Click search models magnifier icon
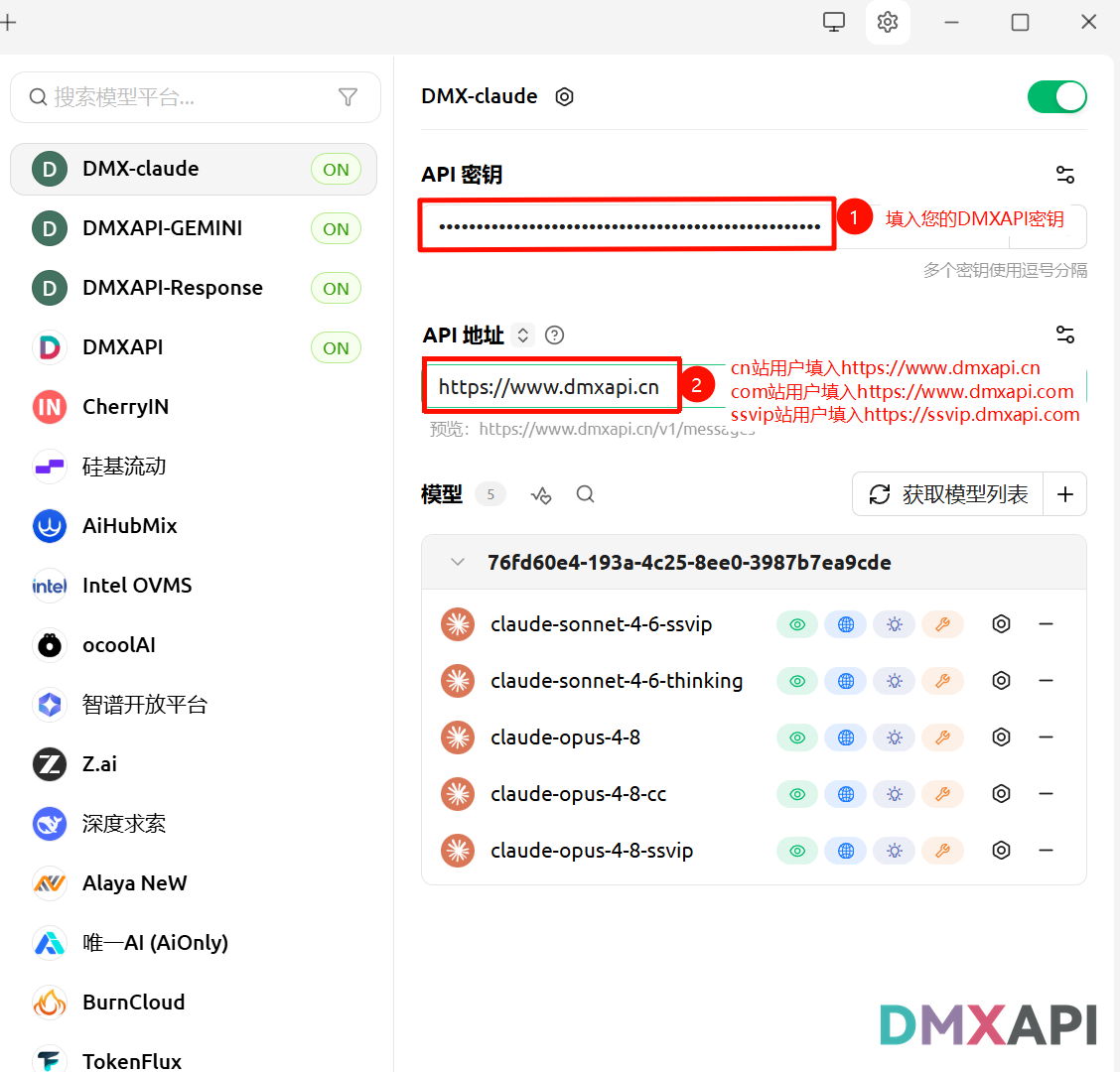1120x1072 pixels. (585, 494)
